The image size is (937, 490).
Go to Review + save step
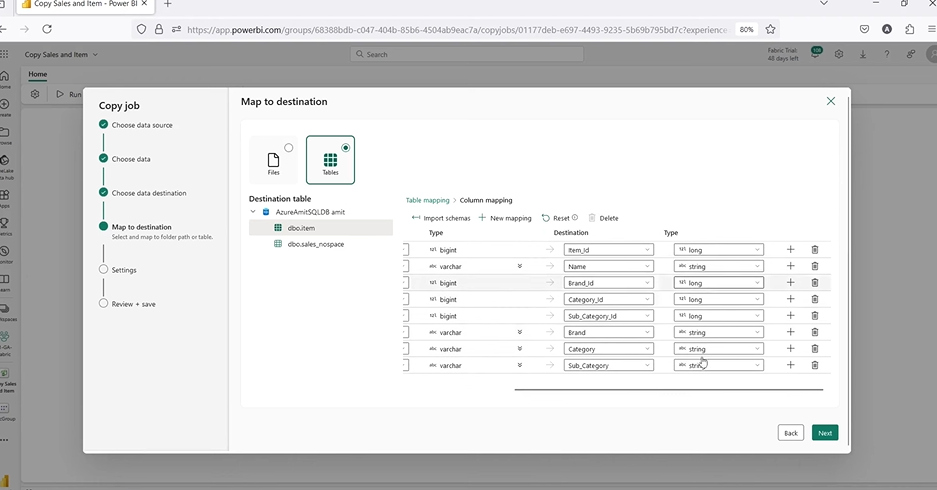tap(133, 304)
